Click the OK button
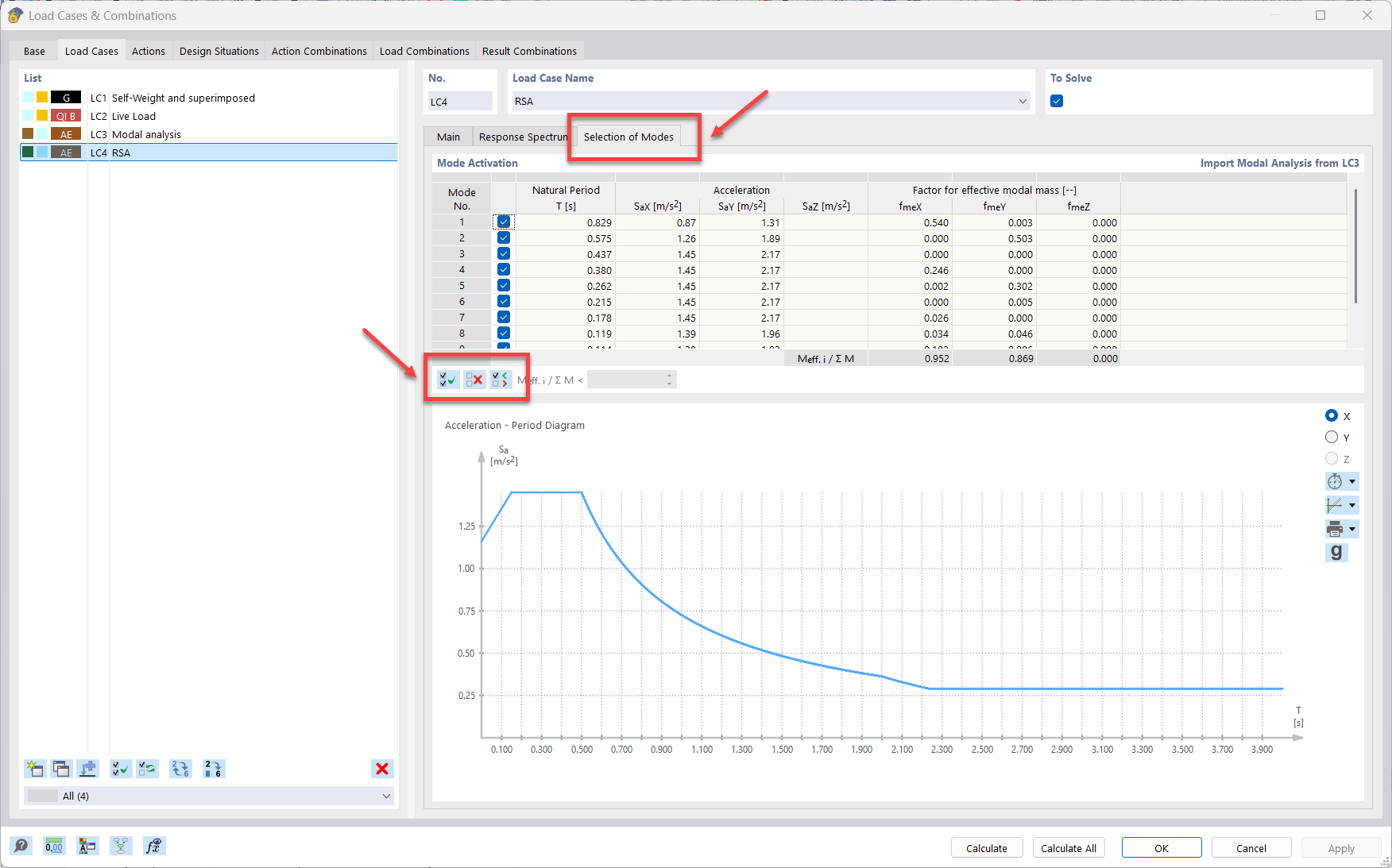The image size is (1392, 868). 1161,848
